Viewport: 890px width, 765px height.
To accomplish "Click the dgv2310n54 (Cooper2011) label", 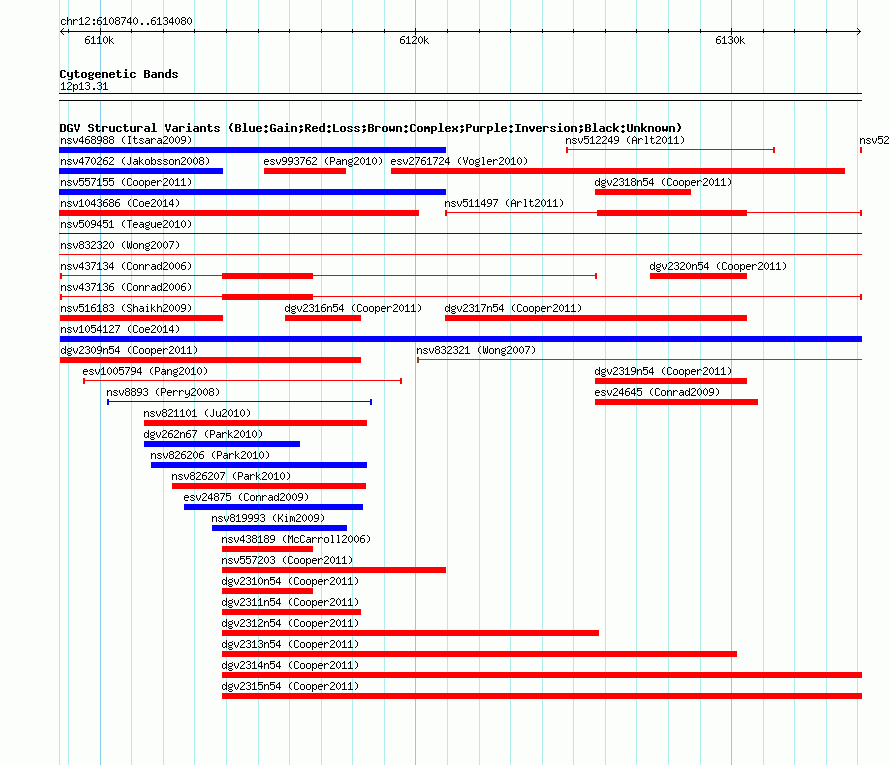I will (290, 581).
